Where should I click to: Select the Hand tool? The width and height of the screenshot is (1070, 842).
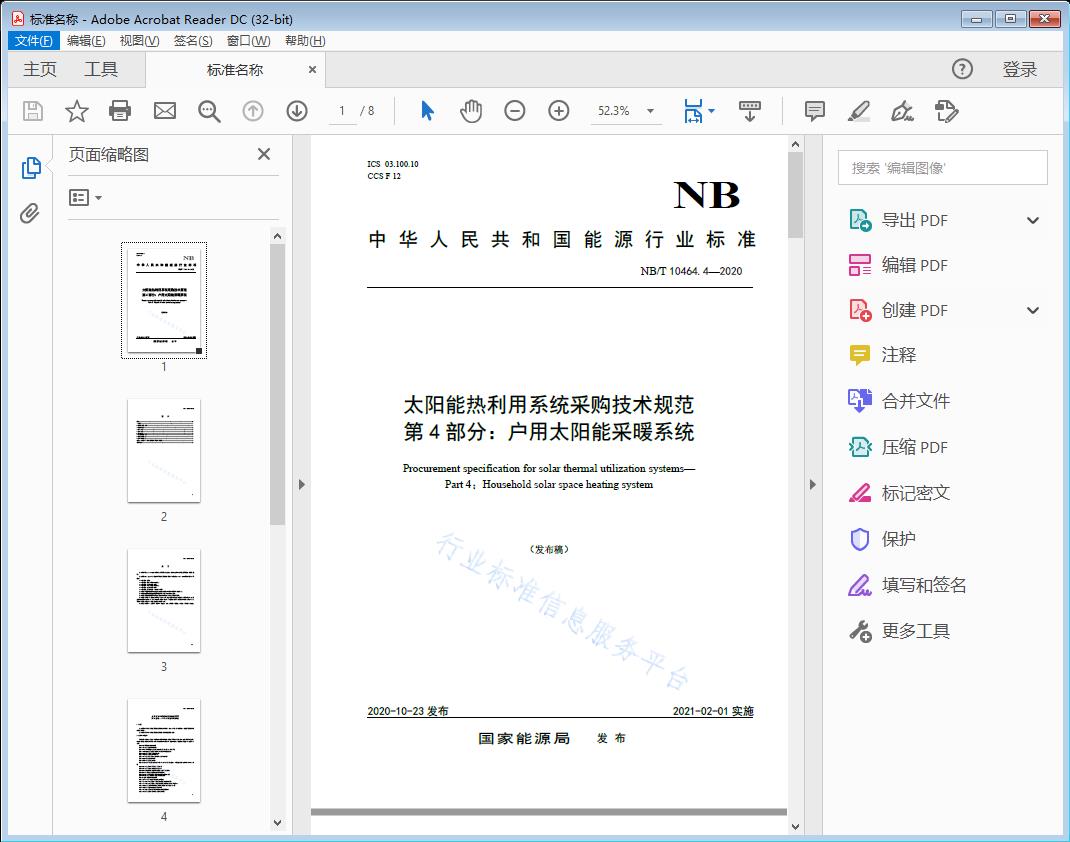pyautogui.click(x=471, y=111)
